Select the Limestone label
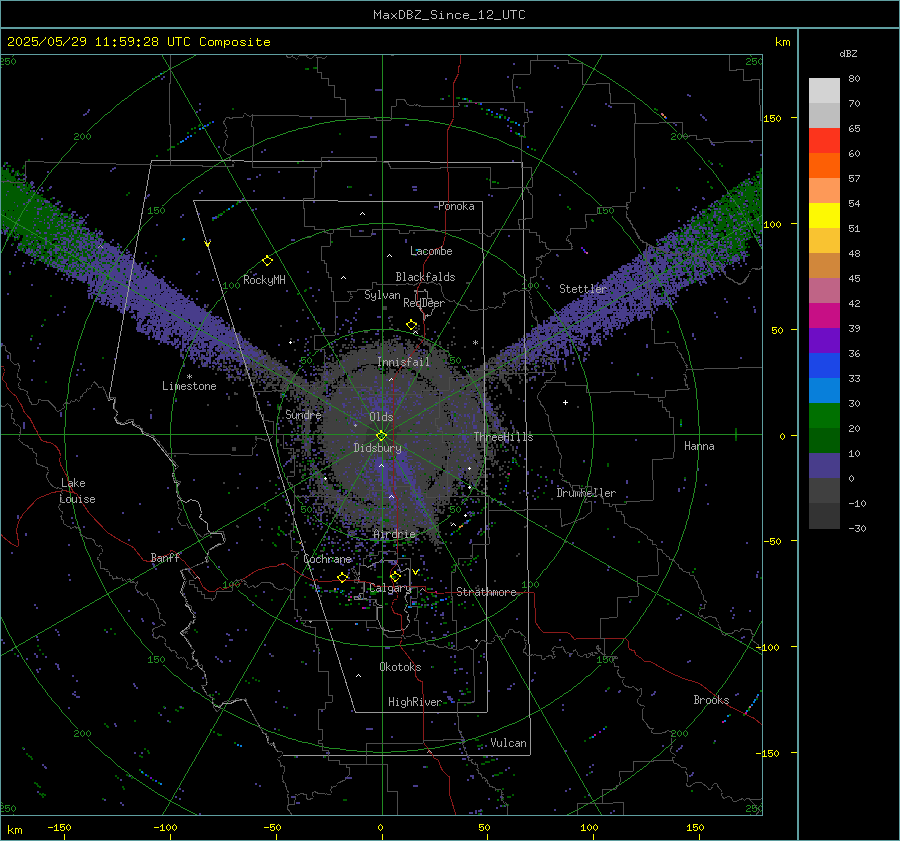Viewport: 900px width, 841px height. point(189,386)
